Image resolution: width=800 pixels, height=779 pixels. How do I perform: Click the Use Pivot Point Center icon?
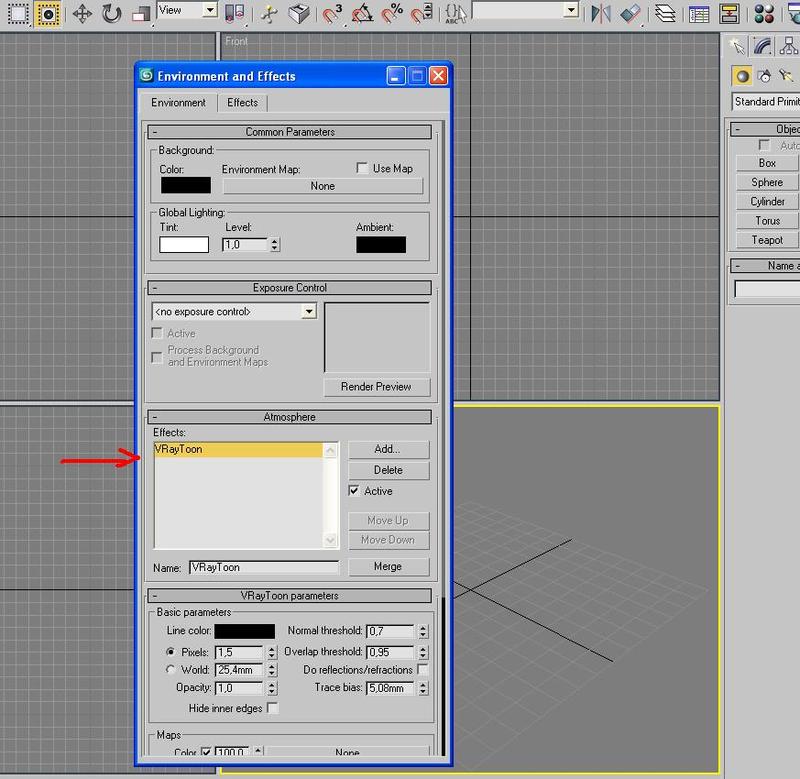click(x=235, y=14)
